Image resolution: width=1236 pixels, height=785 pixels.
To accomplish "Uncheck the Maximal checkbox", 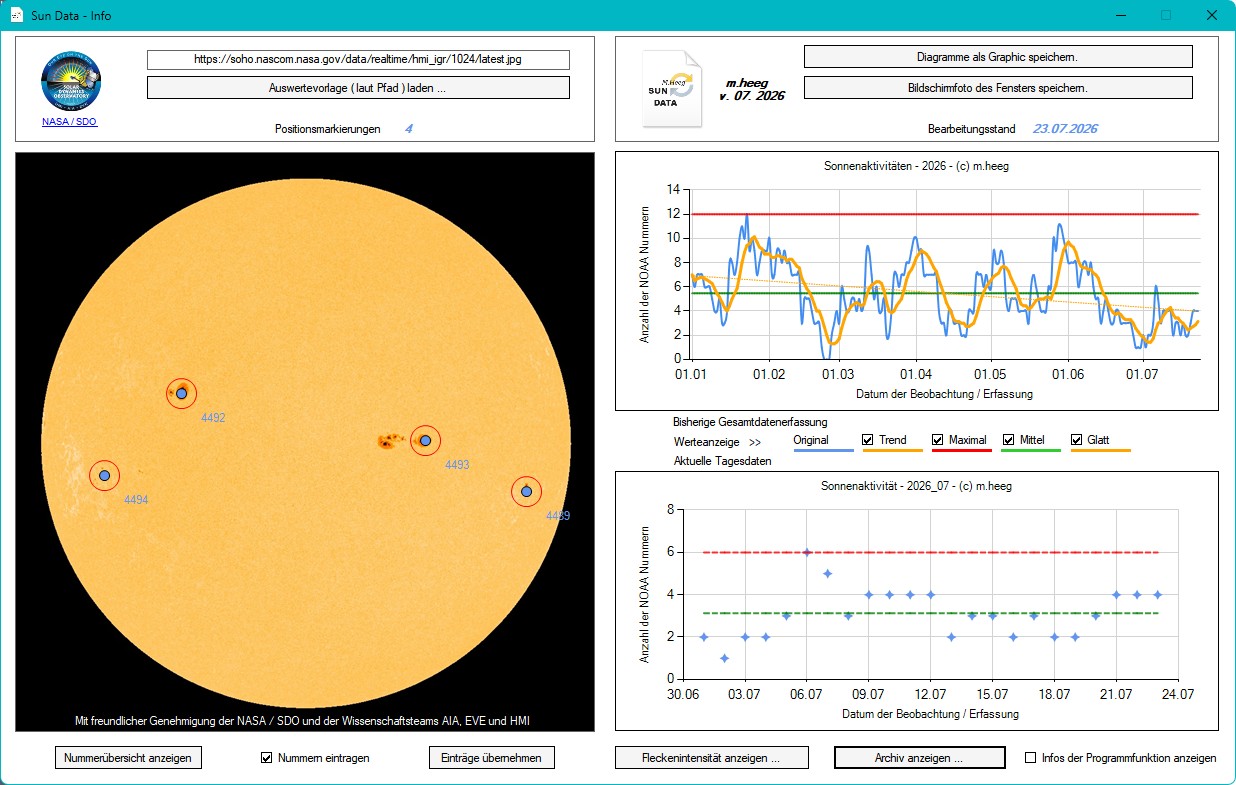I will pyautogui.click(x=938, y=440).
